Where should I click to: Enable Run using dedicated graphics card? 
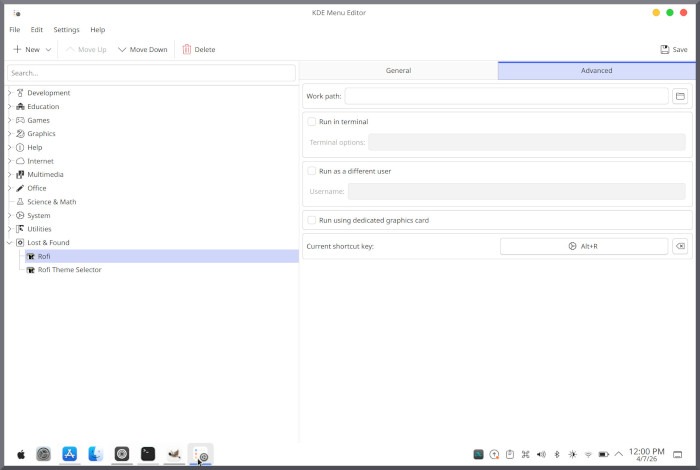(x=312, y=220)
